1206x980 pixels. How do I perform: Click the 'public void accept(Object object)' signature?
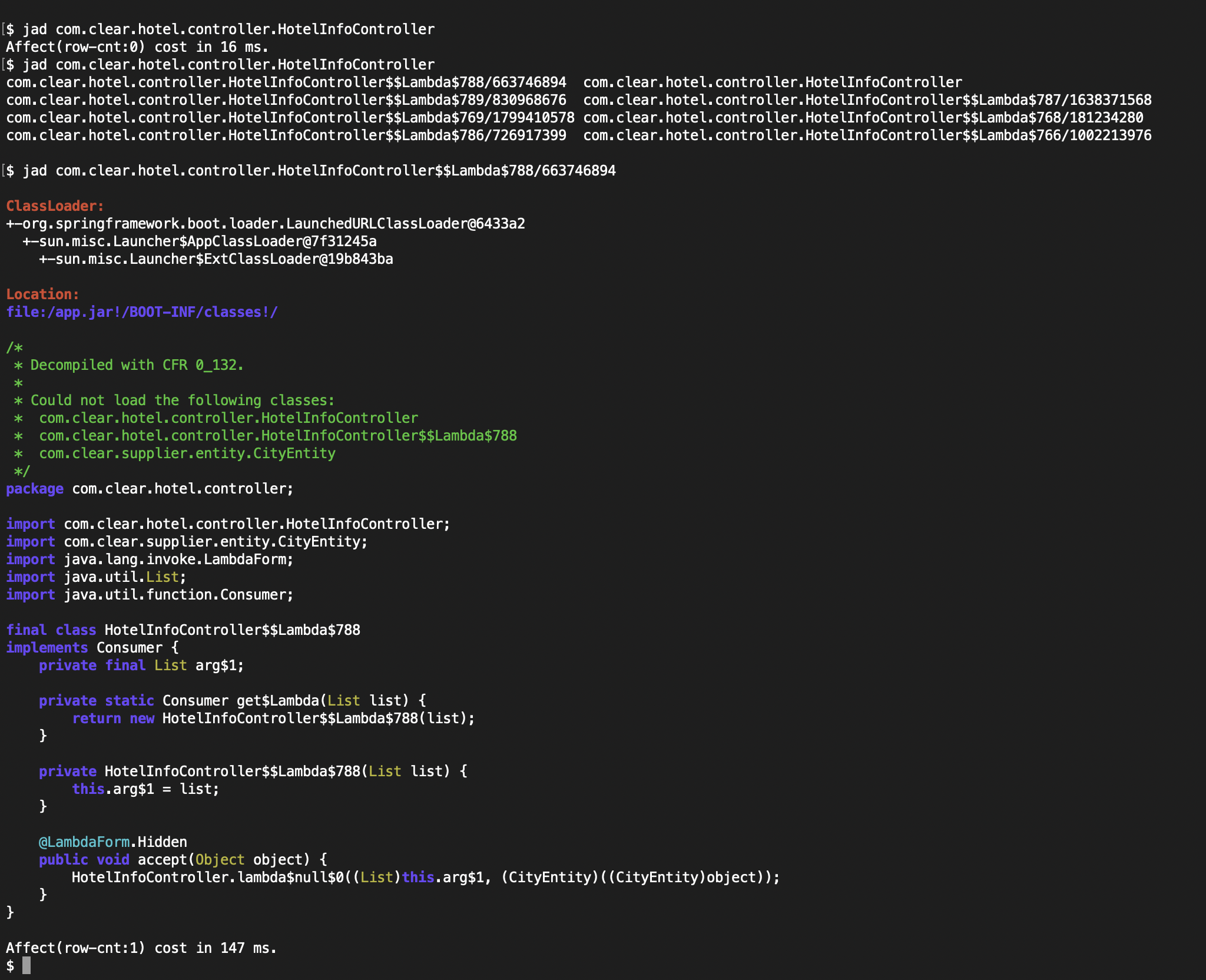pyautogui.click(x=183, y=860)
